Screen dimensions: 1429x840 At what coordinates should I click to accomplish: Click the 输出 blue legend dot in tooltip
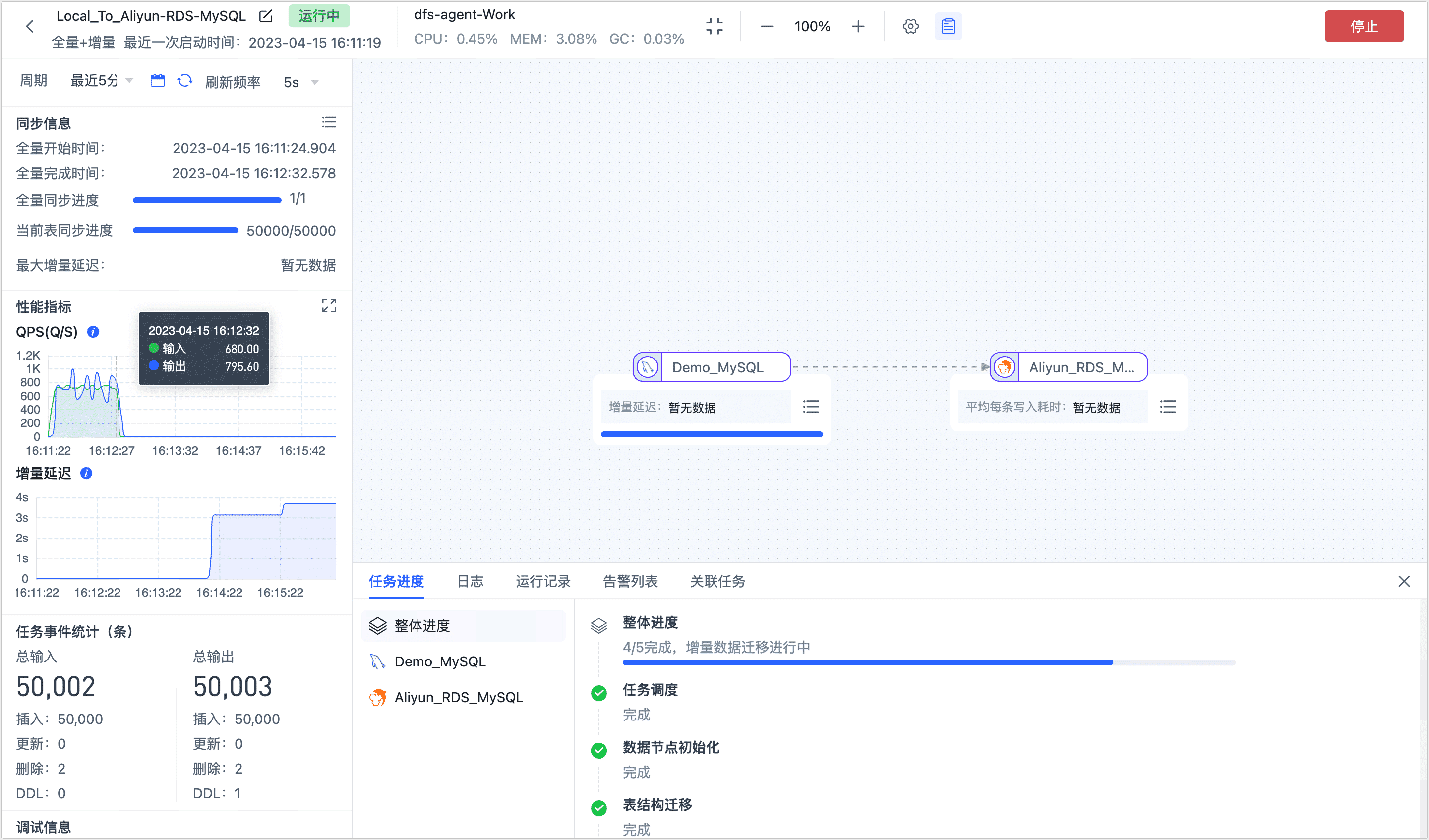point(153,366)
